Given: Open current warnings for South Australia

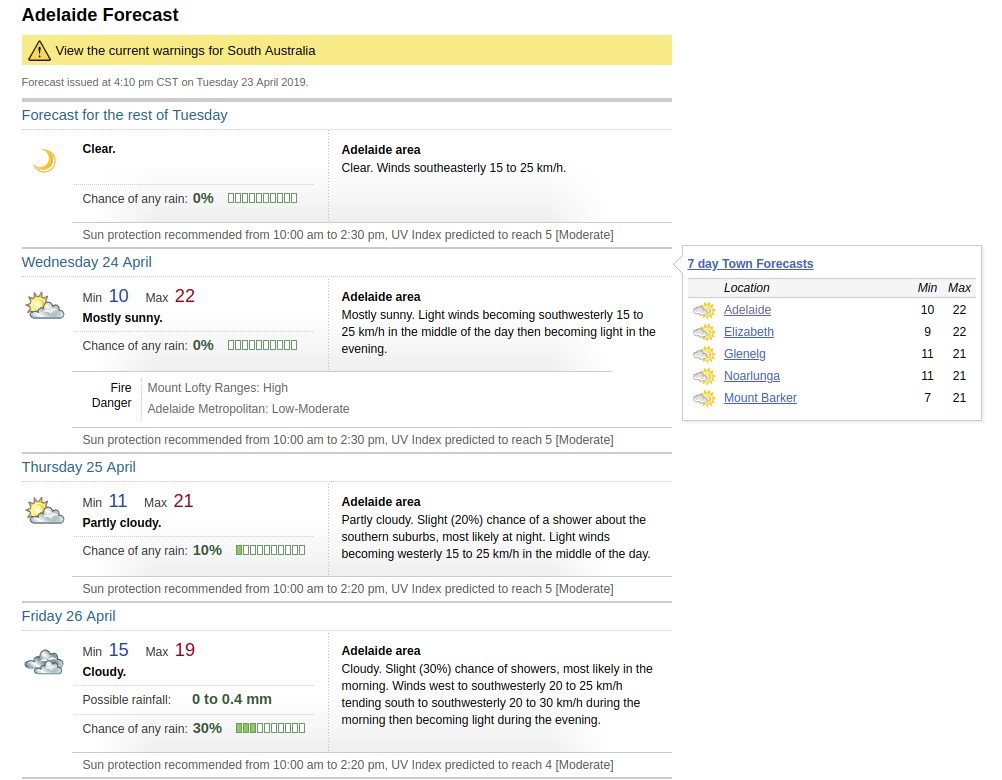Looking at the screenshot, I should coord(185,50).
